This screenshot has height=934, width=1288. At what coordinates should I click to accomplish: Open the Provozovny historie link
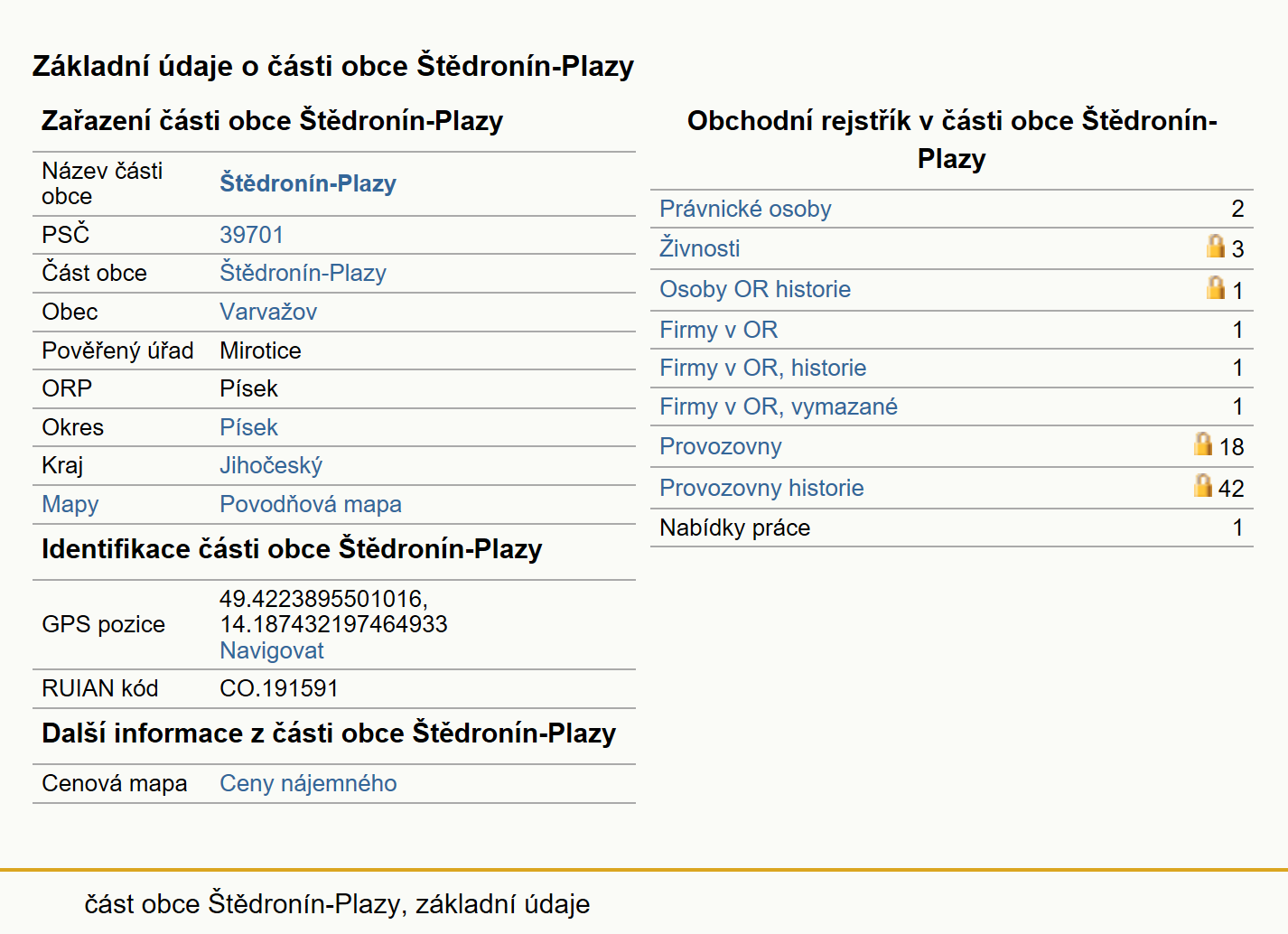[x=761, y=488]
